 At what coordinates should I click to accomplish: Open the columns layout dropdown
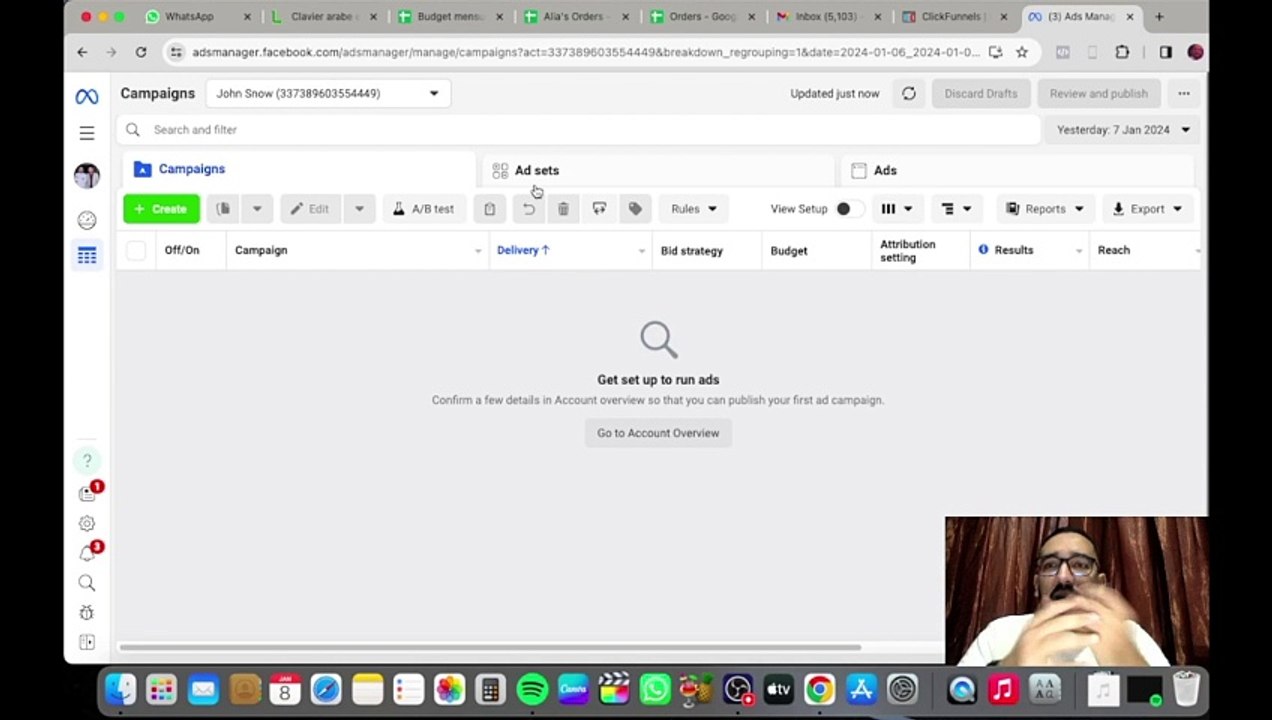[896, 209]
